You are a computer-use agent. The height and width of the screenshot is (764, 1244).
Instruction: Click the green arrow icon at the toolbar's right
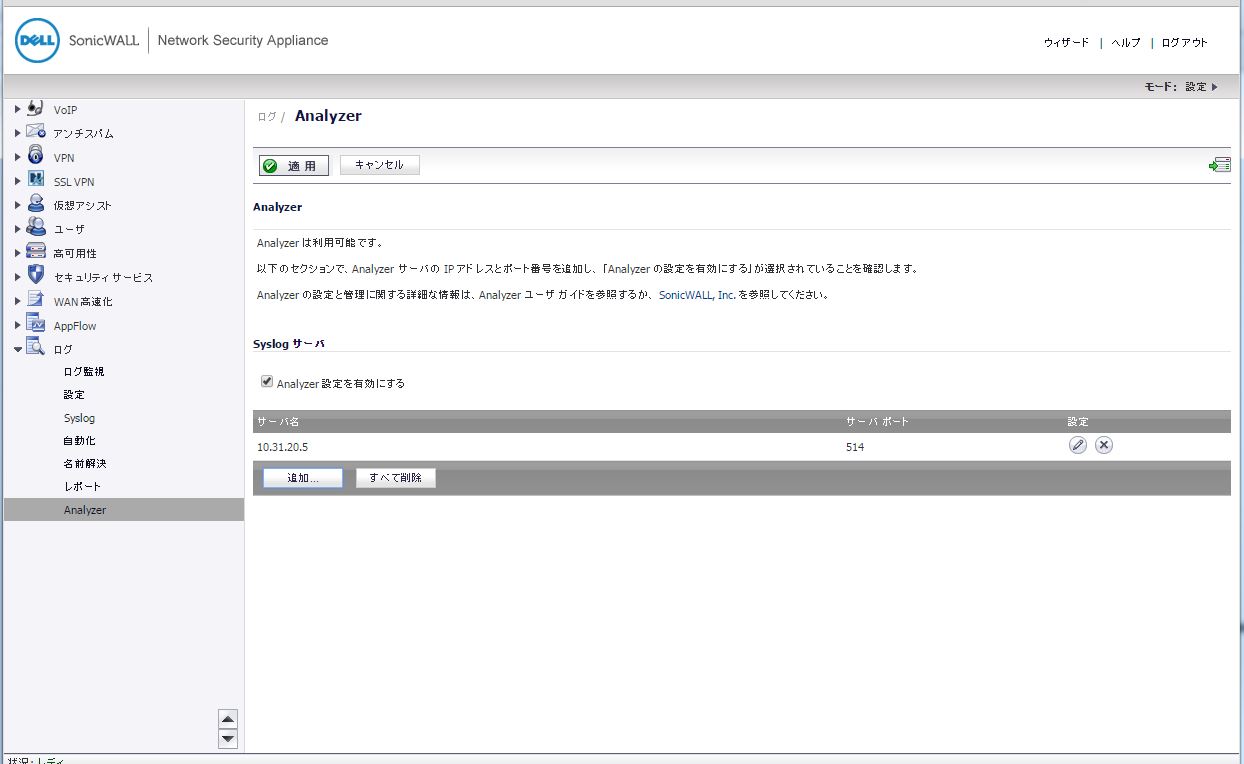coord(1219,165)
